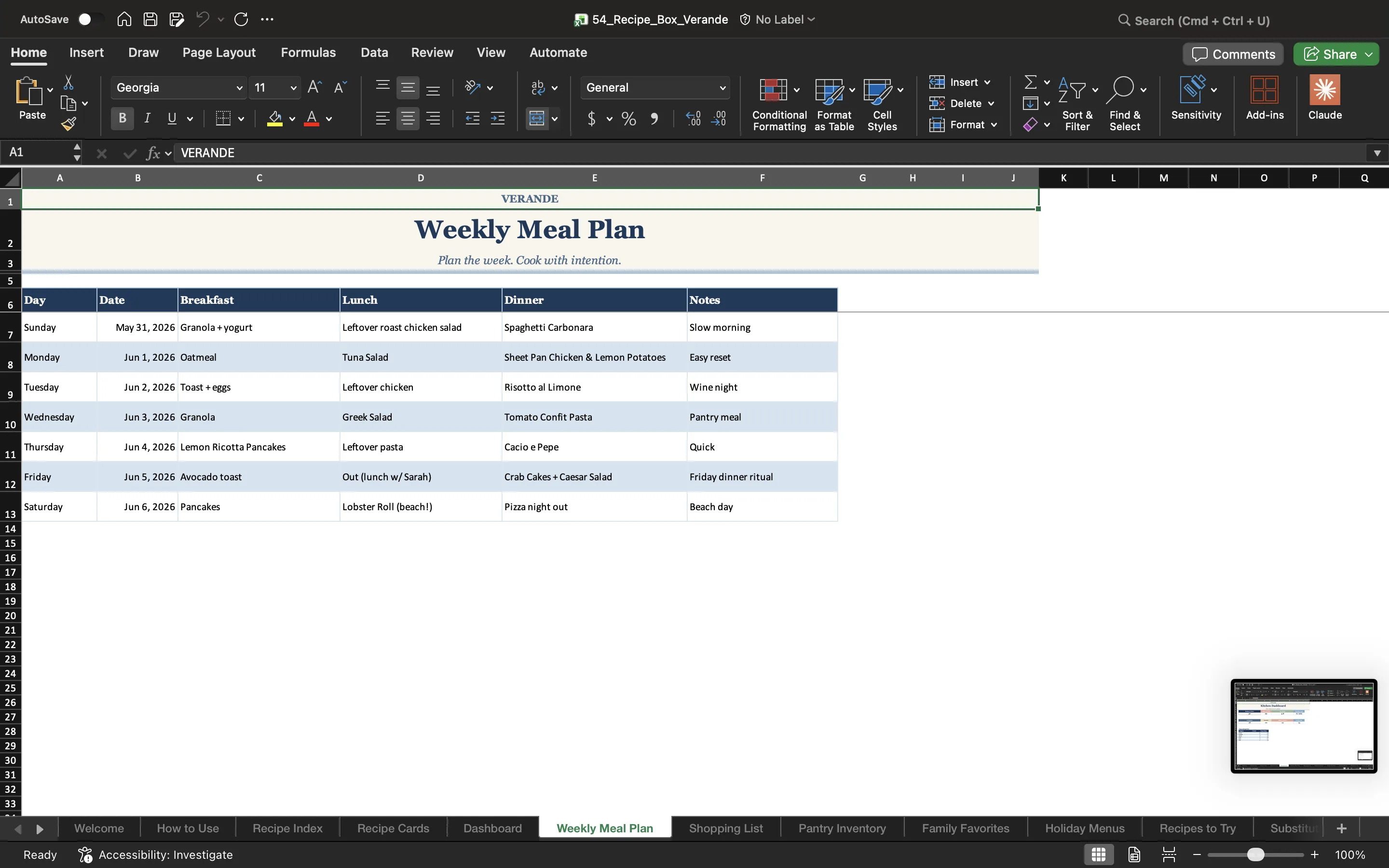Click the Copy icon
The image size is (1389, 868).
click(x=68, y=103)
